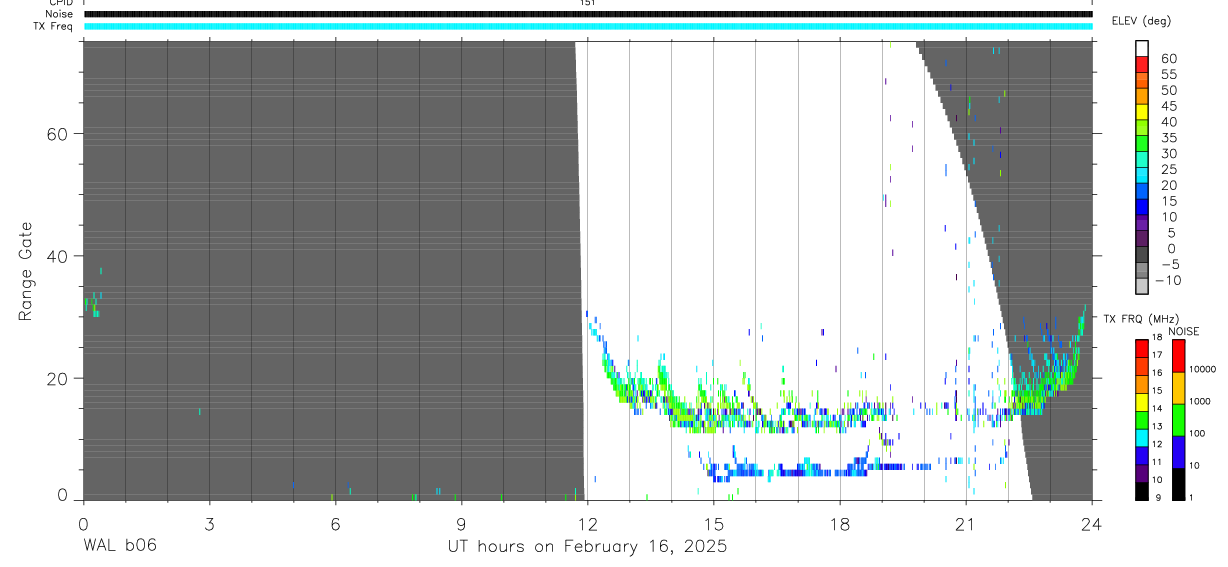Select the cyan TX Freq bar

tap(588, 26)
